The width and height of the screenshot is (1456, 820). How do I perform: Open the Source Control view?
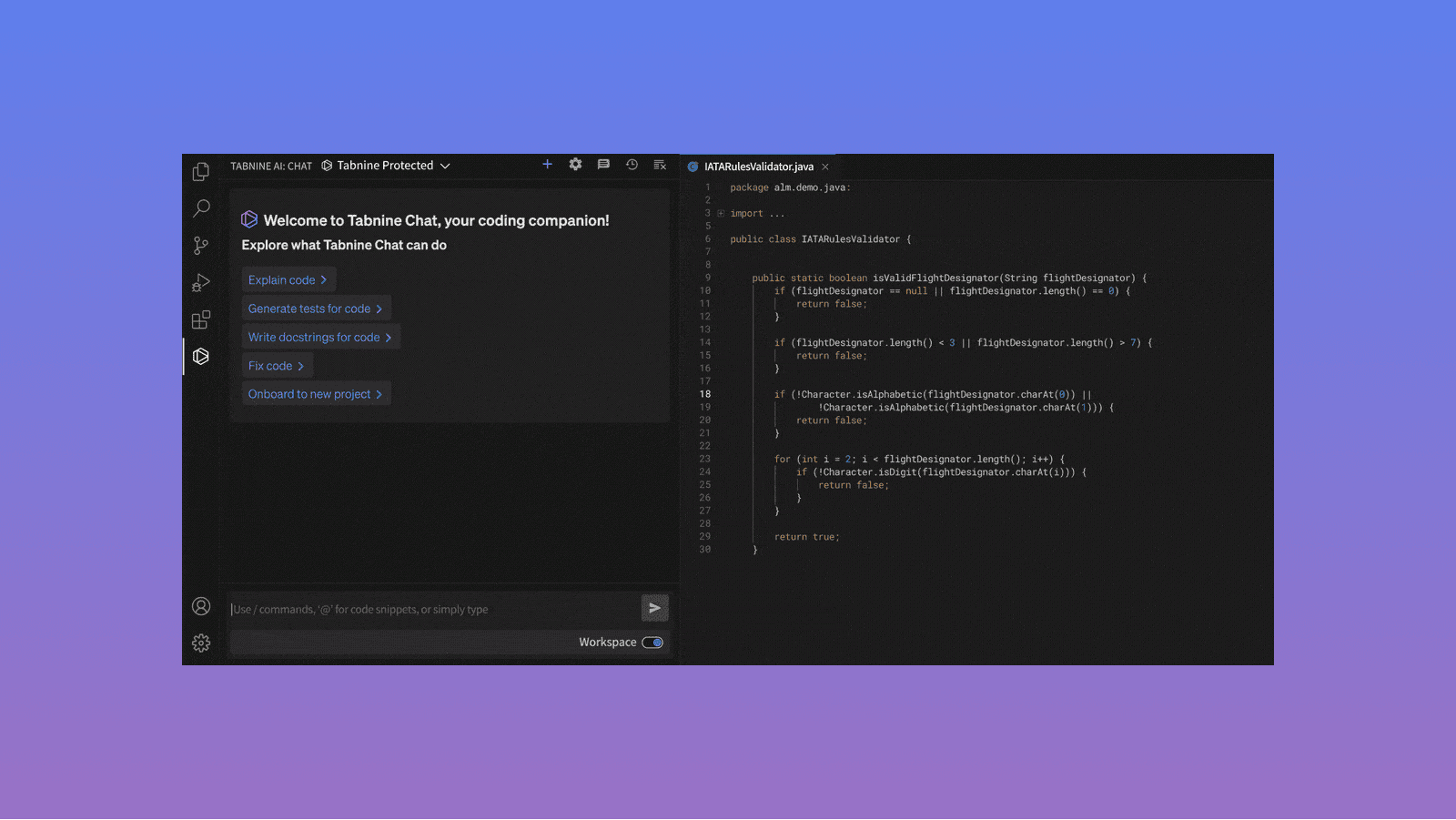point(201,246)
